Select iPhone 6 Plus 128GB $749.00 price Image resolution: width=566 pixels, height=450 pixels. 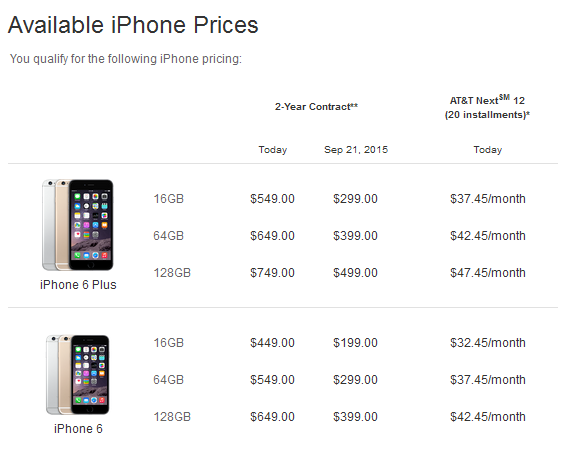(273, 273)
